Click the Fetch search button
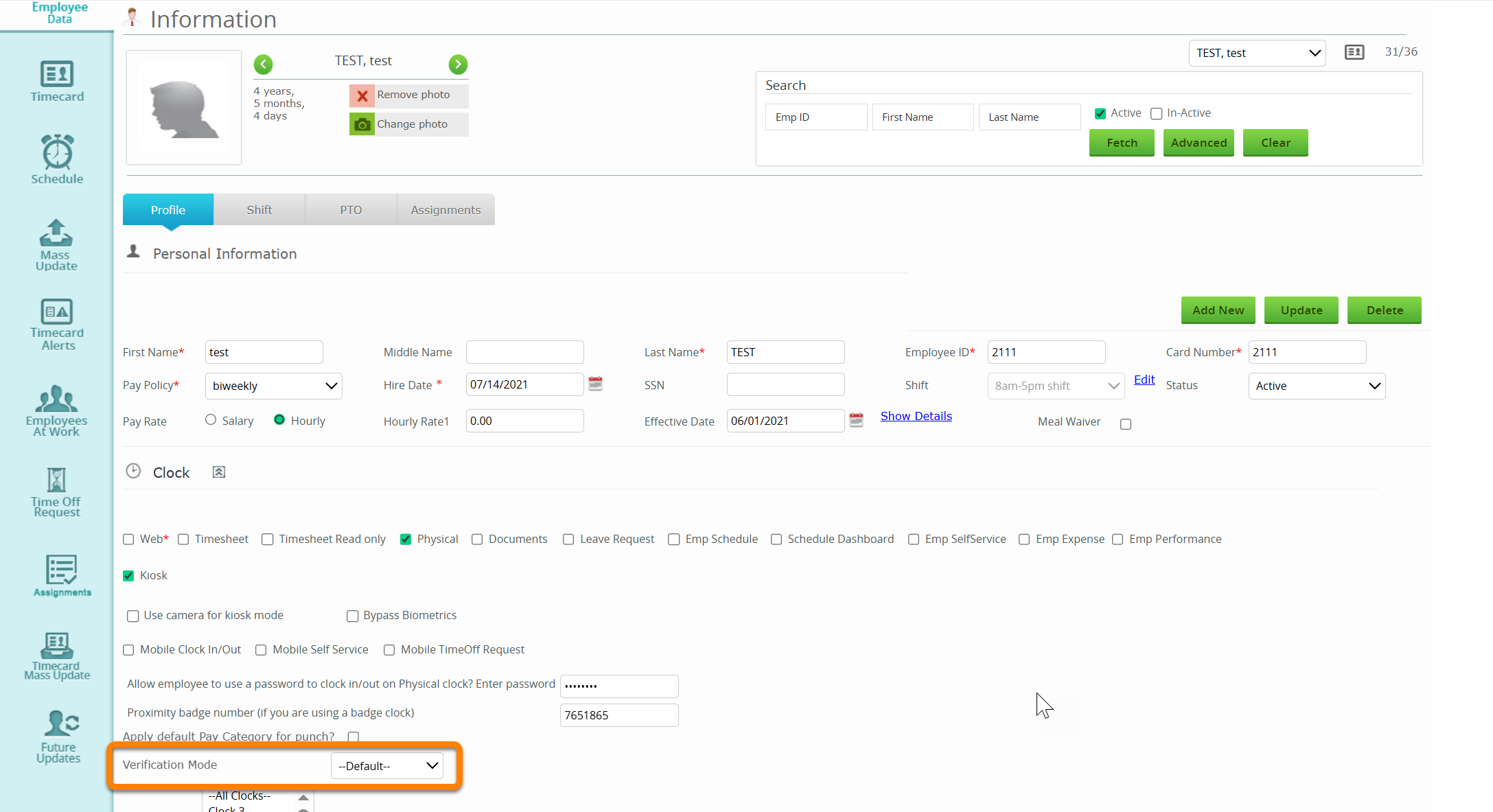The image size is (1493, 812). point(1122,143)
